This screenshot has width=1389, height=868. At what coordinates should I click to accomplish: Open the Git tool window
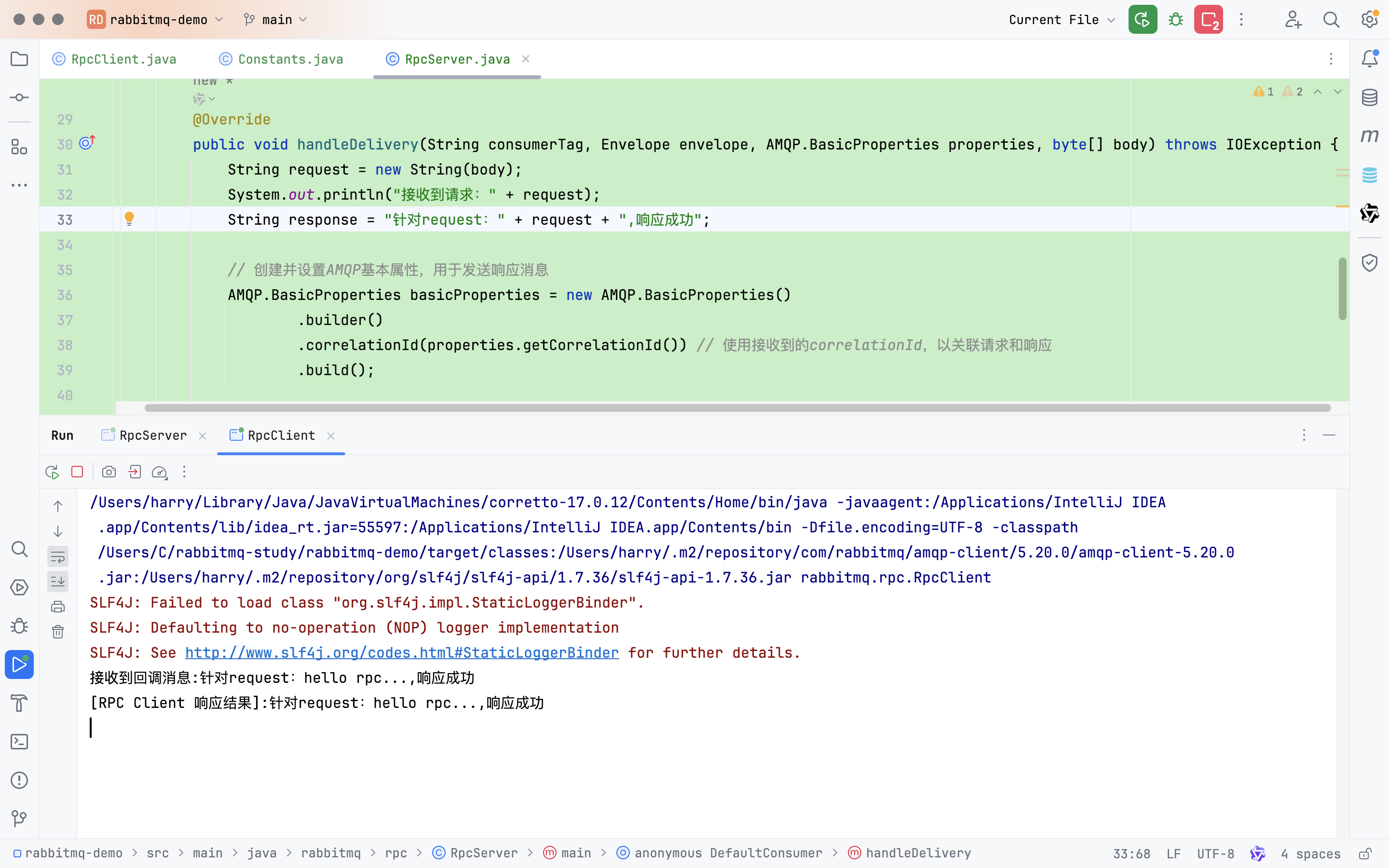[x=19, y=818]
